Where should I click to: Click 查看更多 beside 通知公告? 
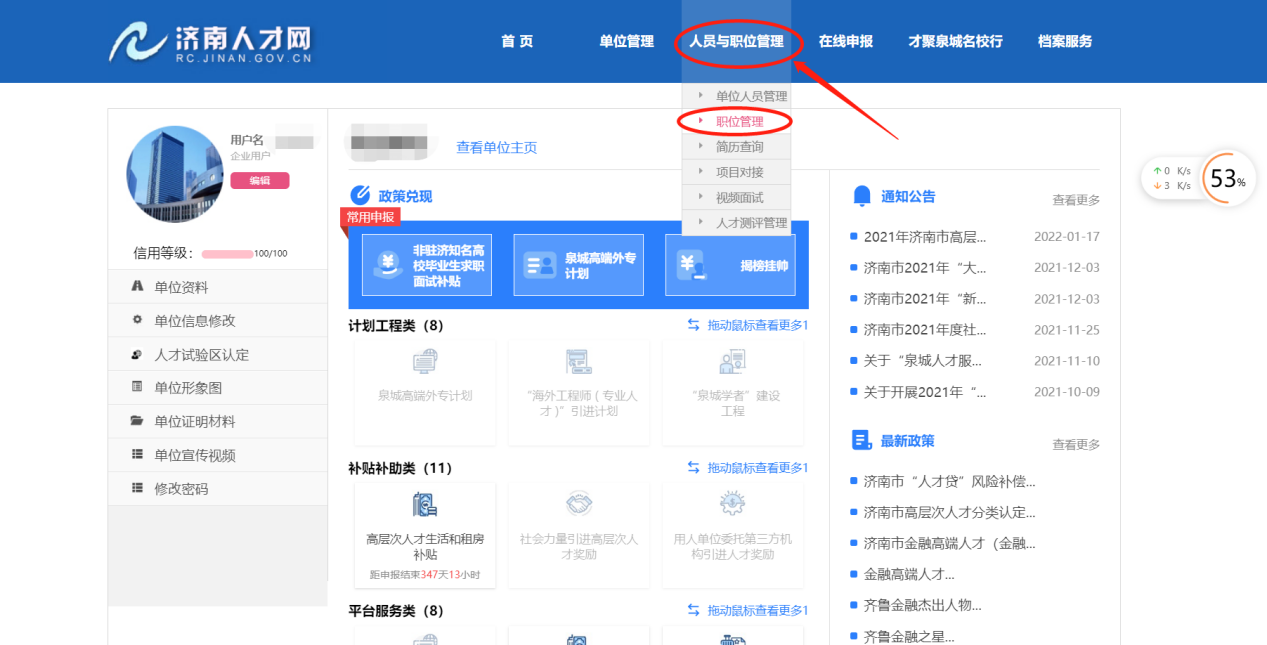1076,200
